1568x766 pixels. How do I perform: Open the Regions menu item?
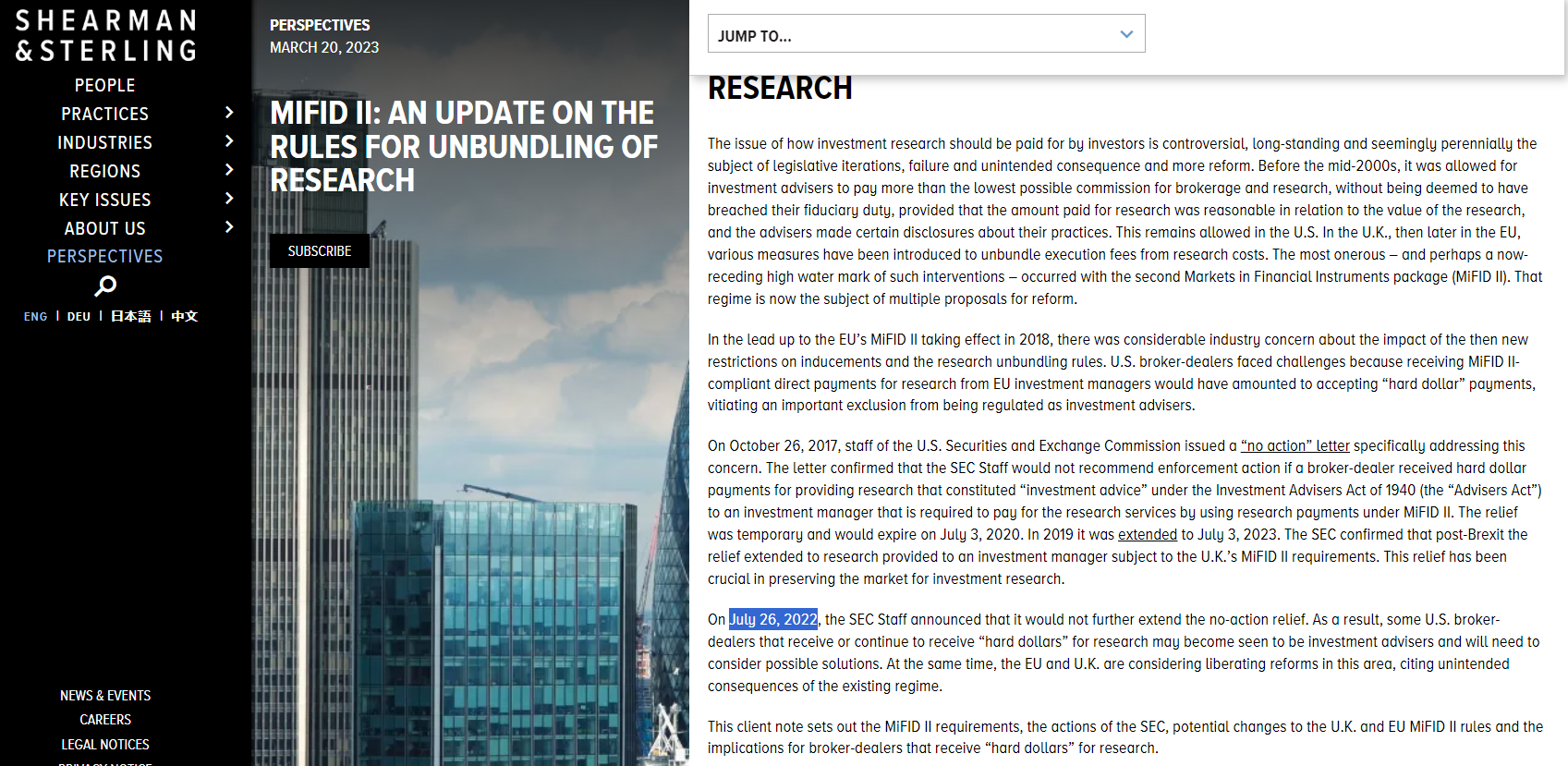[105, 171]
